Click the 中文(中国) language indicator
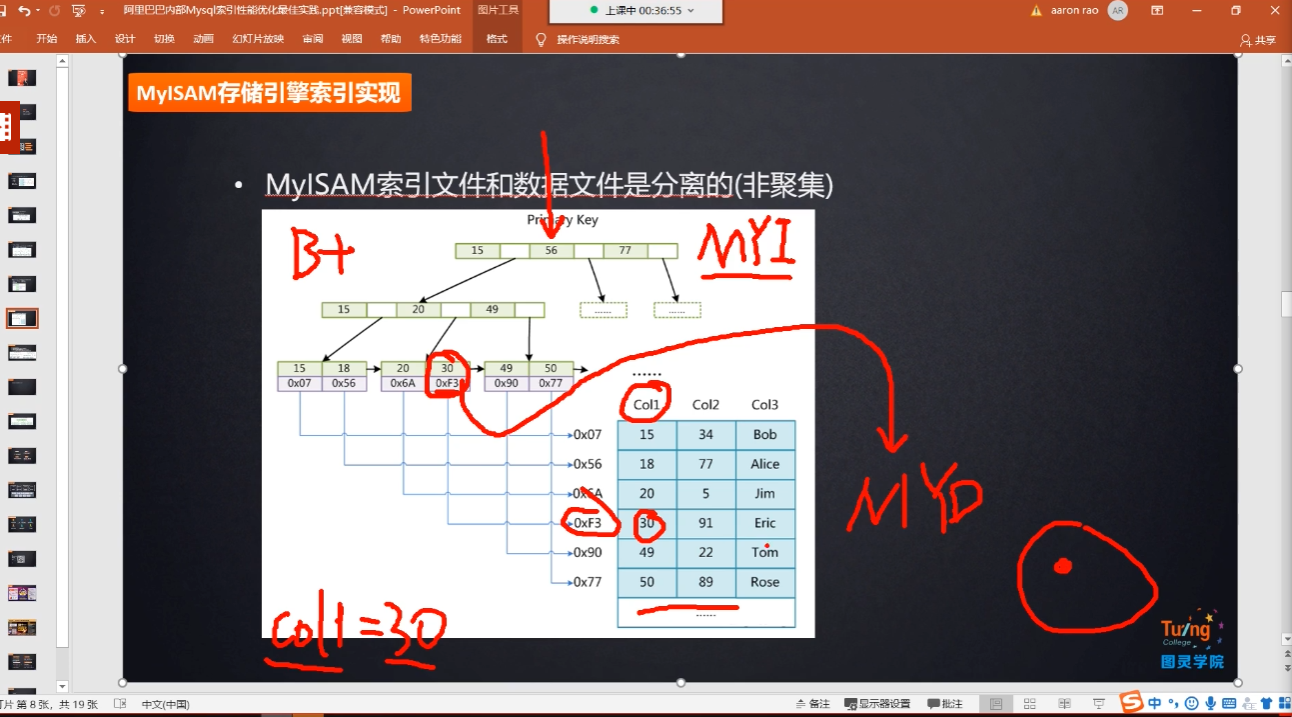 click(165, 704)
